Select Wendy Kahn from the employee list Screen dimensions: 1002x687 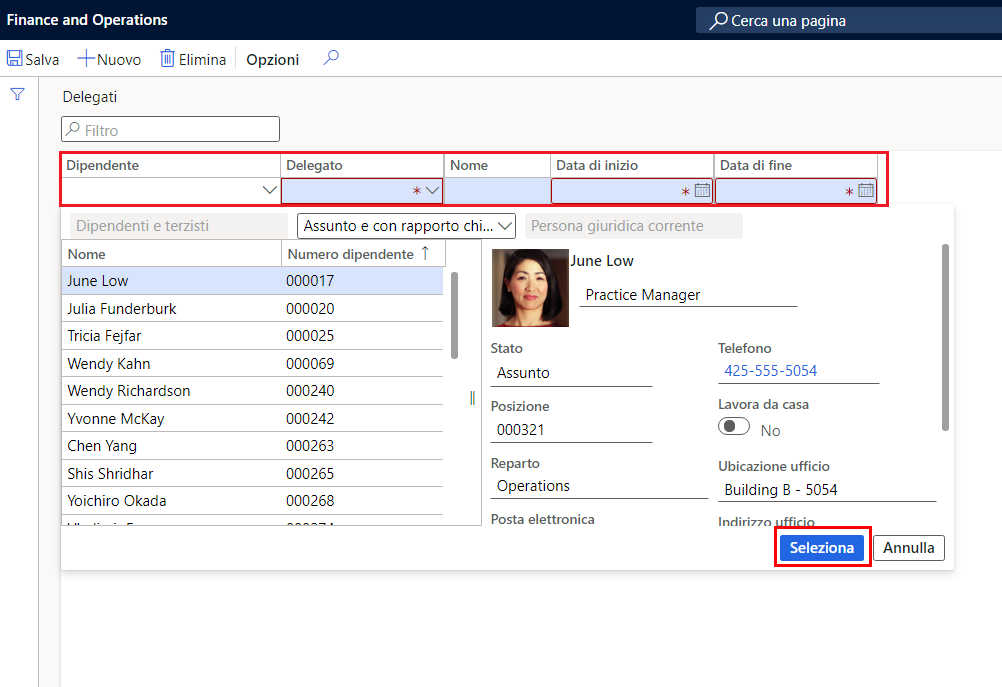(108, 363)
